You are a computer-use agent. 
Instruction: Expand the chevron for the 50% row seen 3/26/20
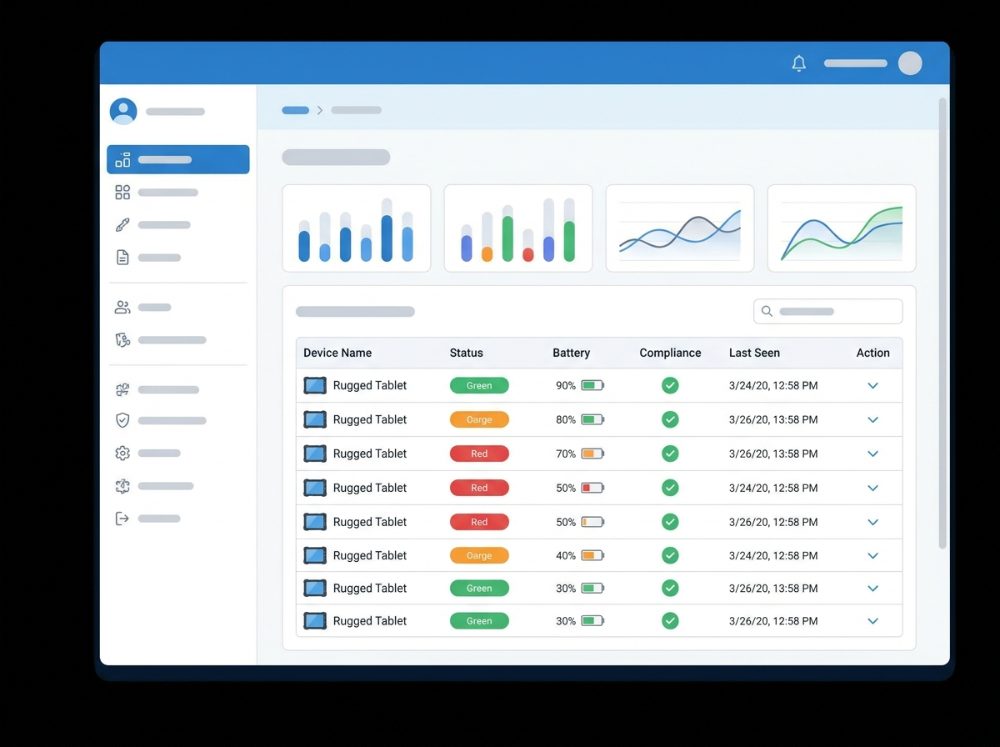click(873, 522)
